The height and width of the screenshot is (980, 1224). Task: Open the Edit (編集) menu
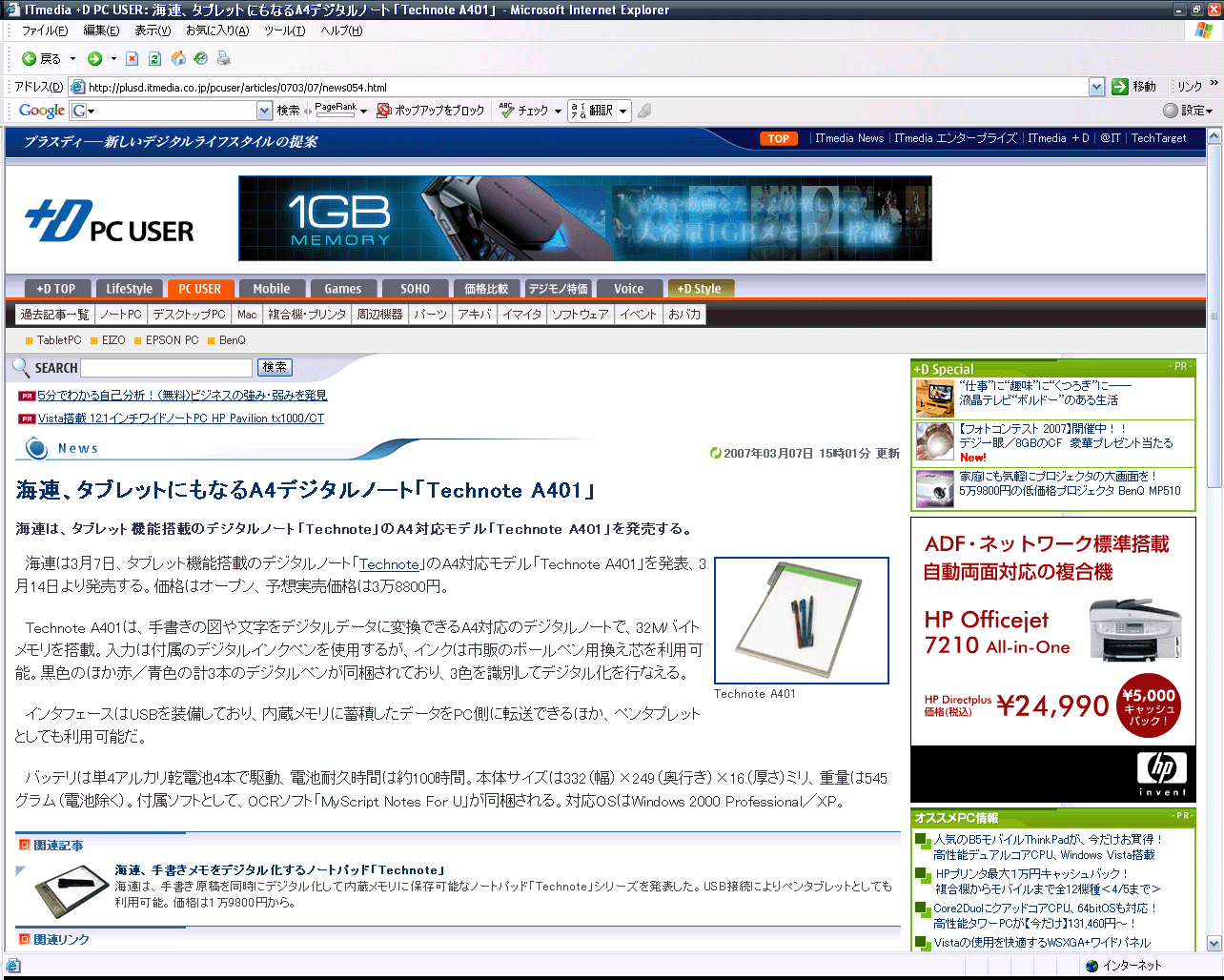[101, 31]
